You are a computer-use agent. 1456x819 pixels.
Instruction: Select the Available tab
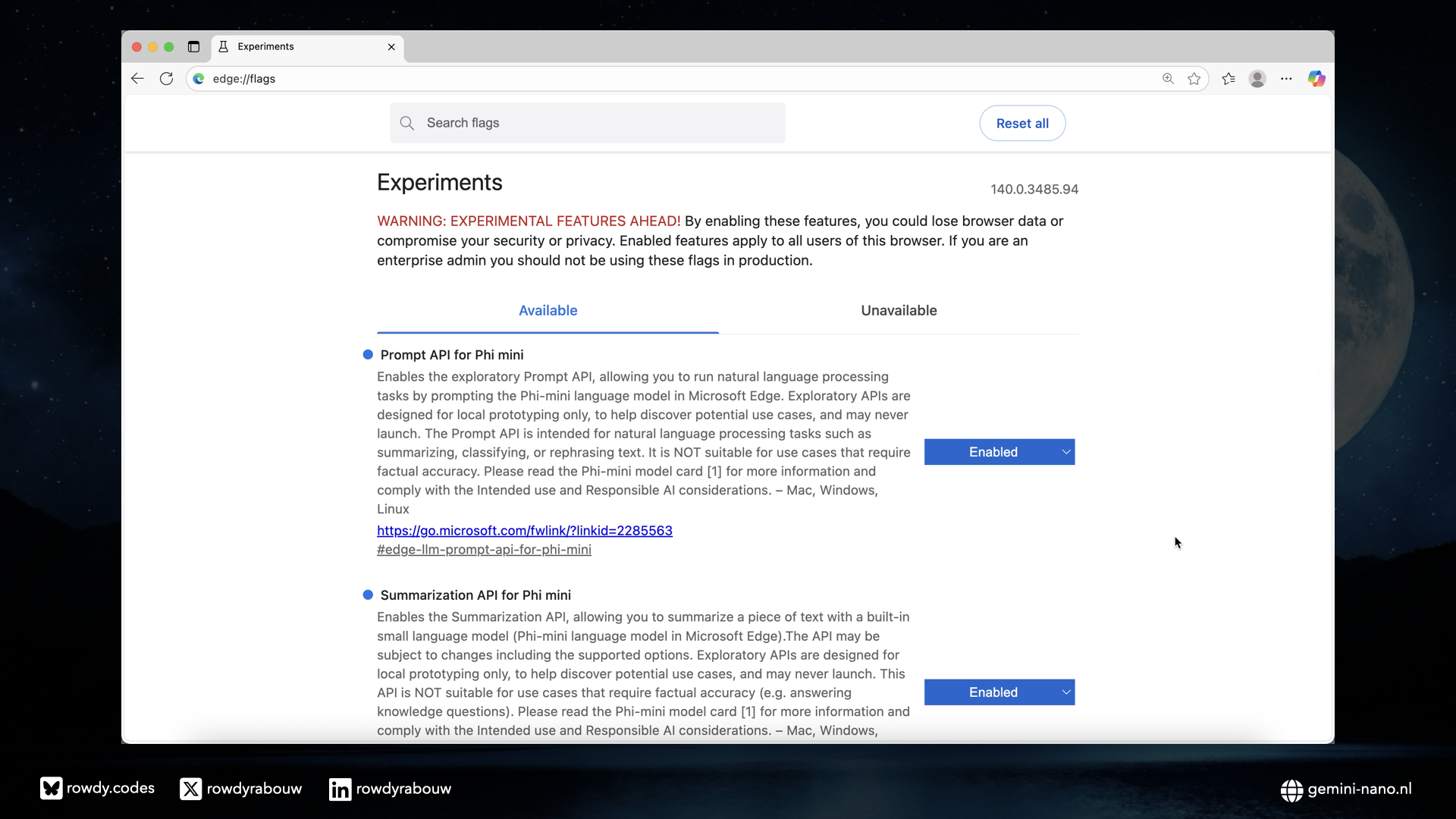[548, 311]
